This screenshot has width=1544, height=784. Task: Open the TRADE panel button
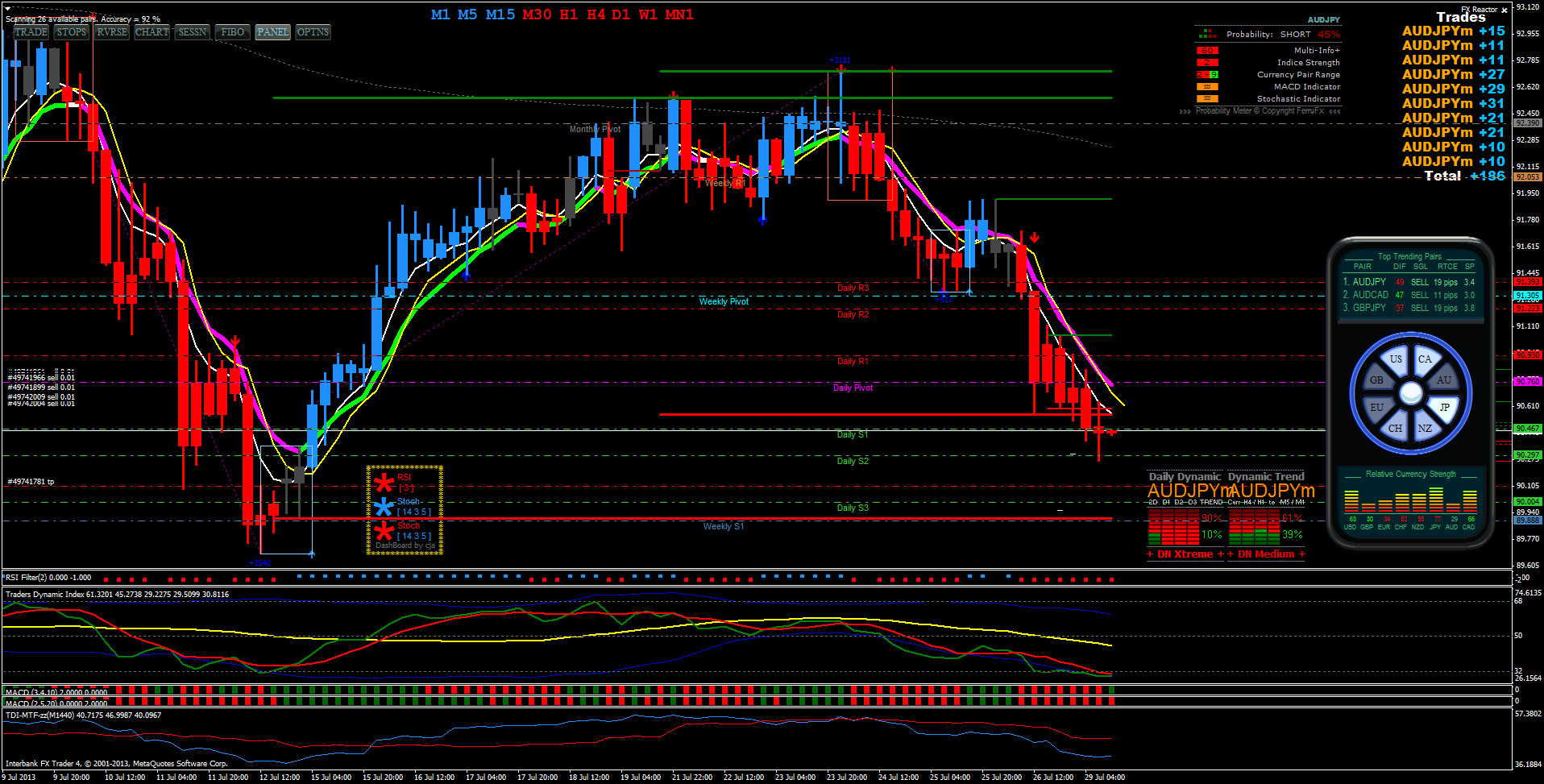coord(31,32)
